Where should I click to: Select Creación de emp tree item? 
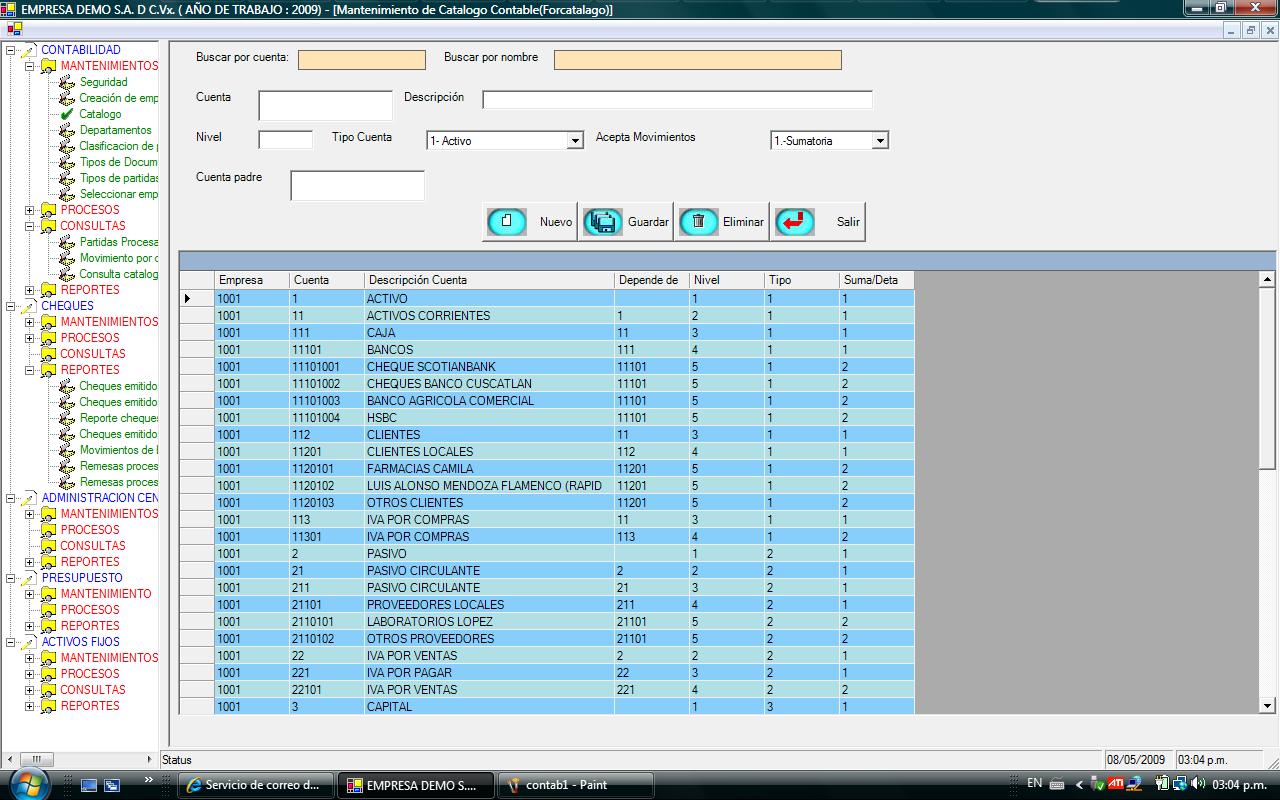click(x=118, y=98)
